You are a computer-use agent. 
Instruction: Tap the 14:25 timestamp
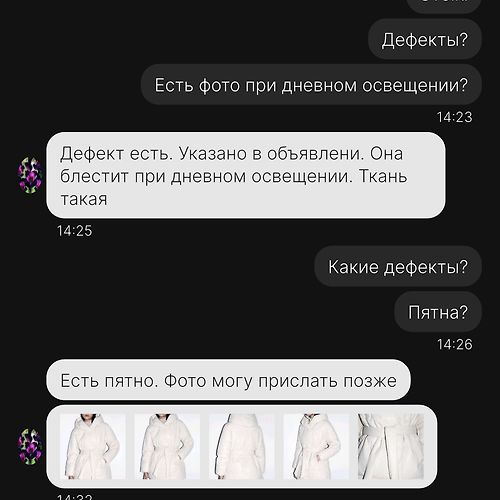(74, 231)
